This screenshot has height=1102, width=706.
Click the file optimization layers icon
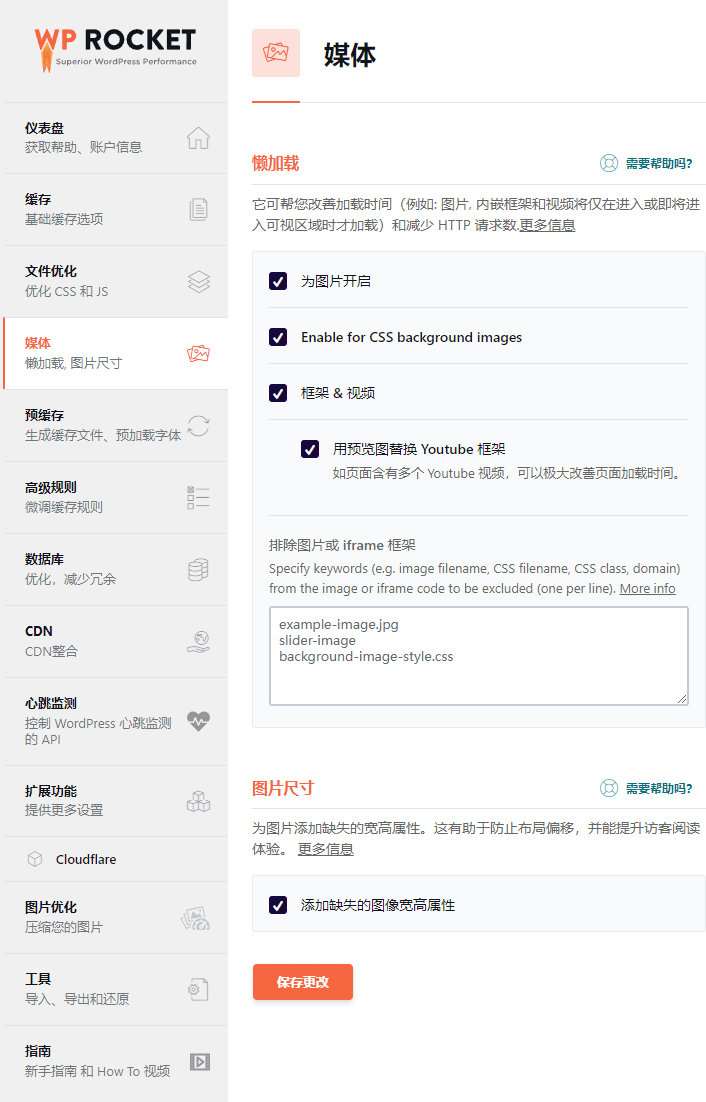[198, 282]
